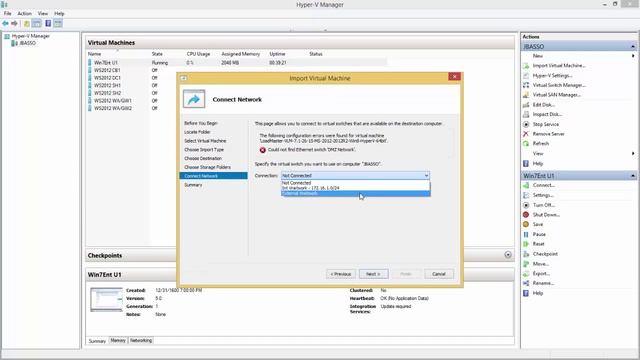Go to the Choose Destination step
The height and width of the screenshot is (360, 640).
click(203, 158)
